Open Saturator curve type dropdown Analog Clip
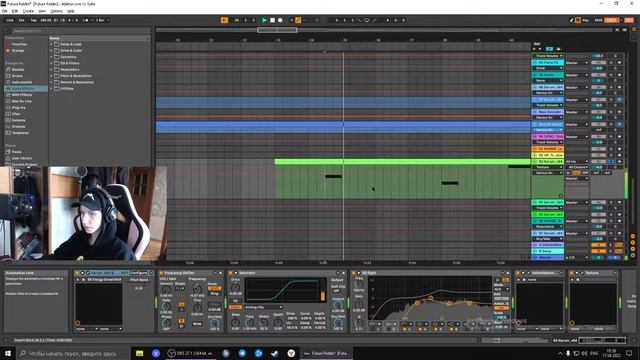 (x=263, y=307)
